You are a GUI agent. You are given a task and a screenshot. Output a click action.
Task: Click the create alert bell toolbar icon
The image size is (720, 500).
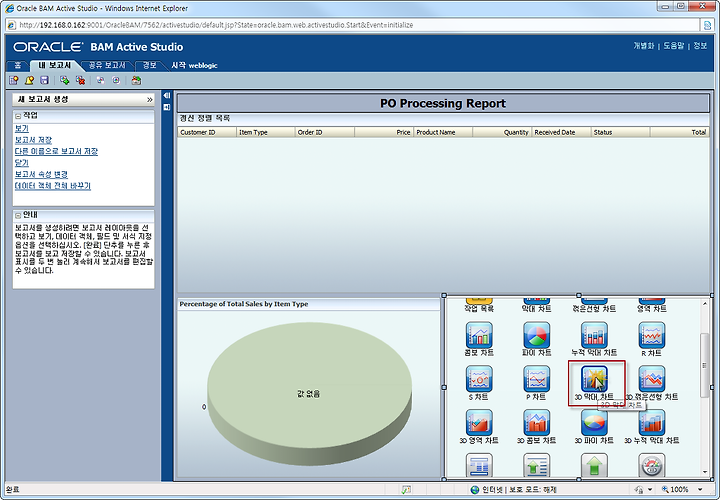(x=29, y=80)
